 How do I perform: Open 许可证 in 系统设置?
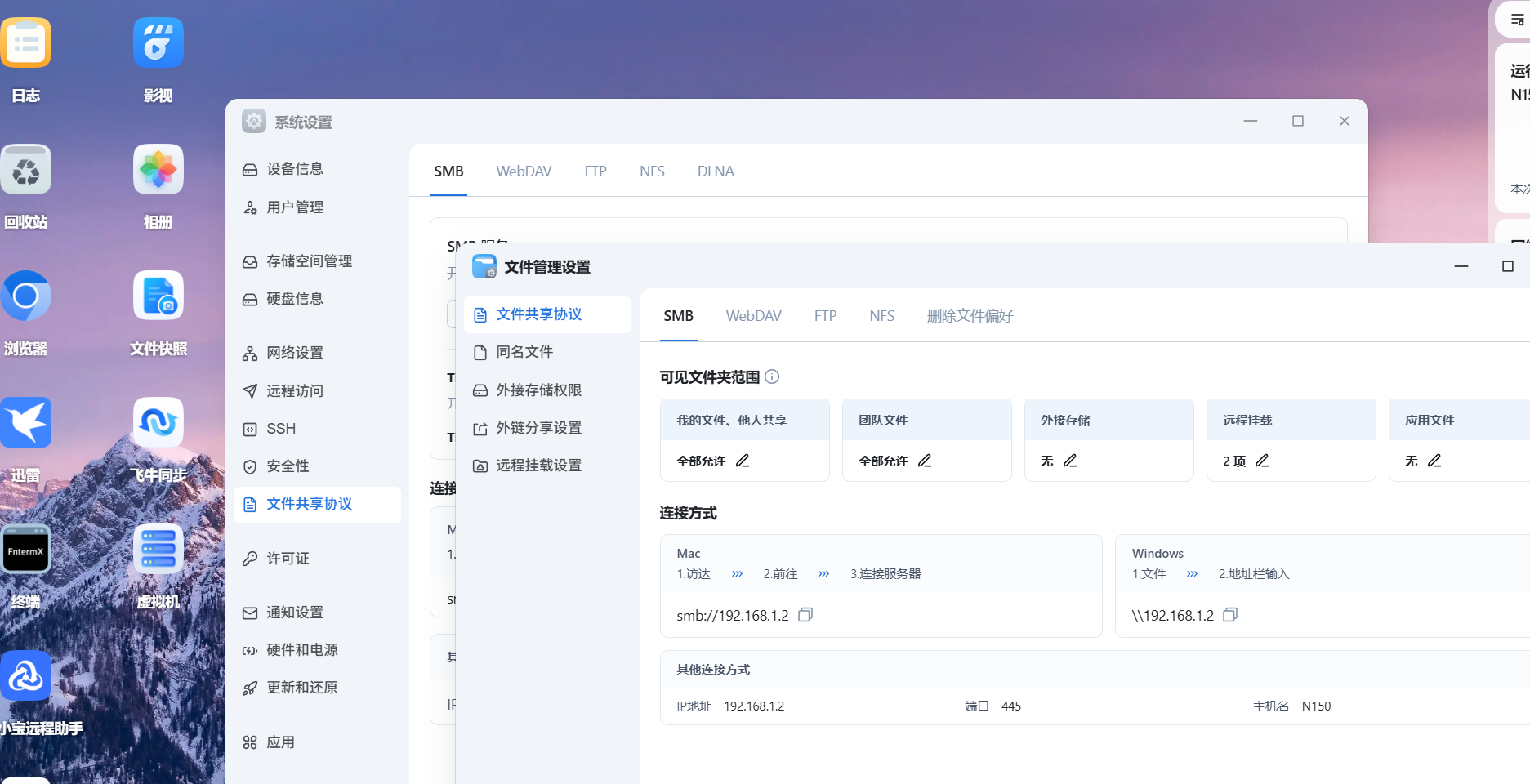(x=317, y=559)
